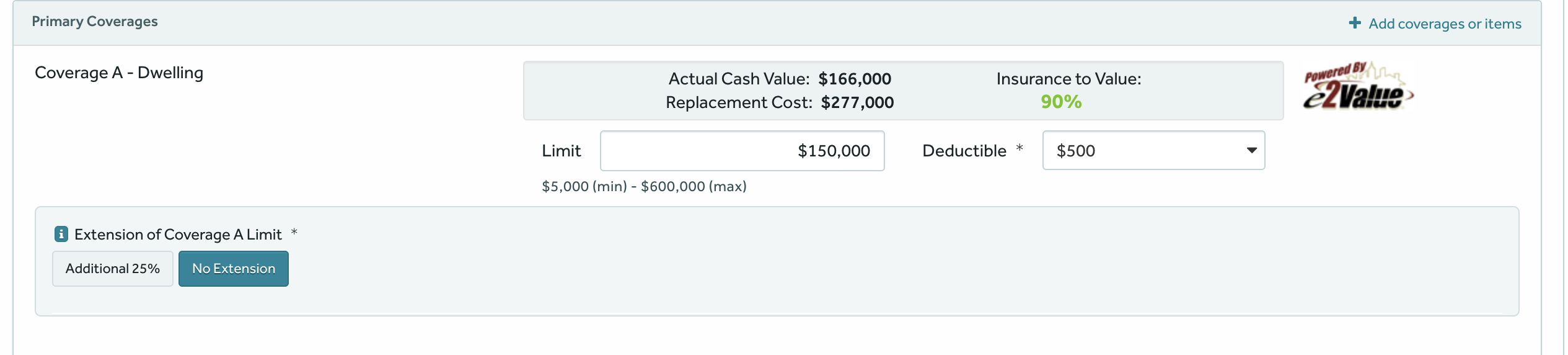
Task: Click the Limit label text
Action: coord(561,151)
